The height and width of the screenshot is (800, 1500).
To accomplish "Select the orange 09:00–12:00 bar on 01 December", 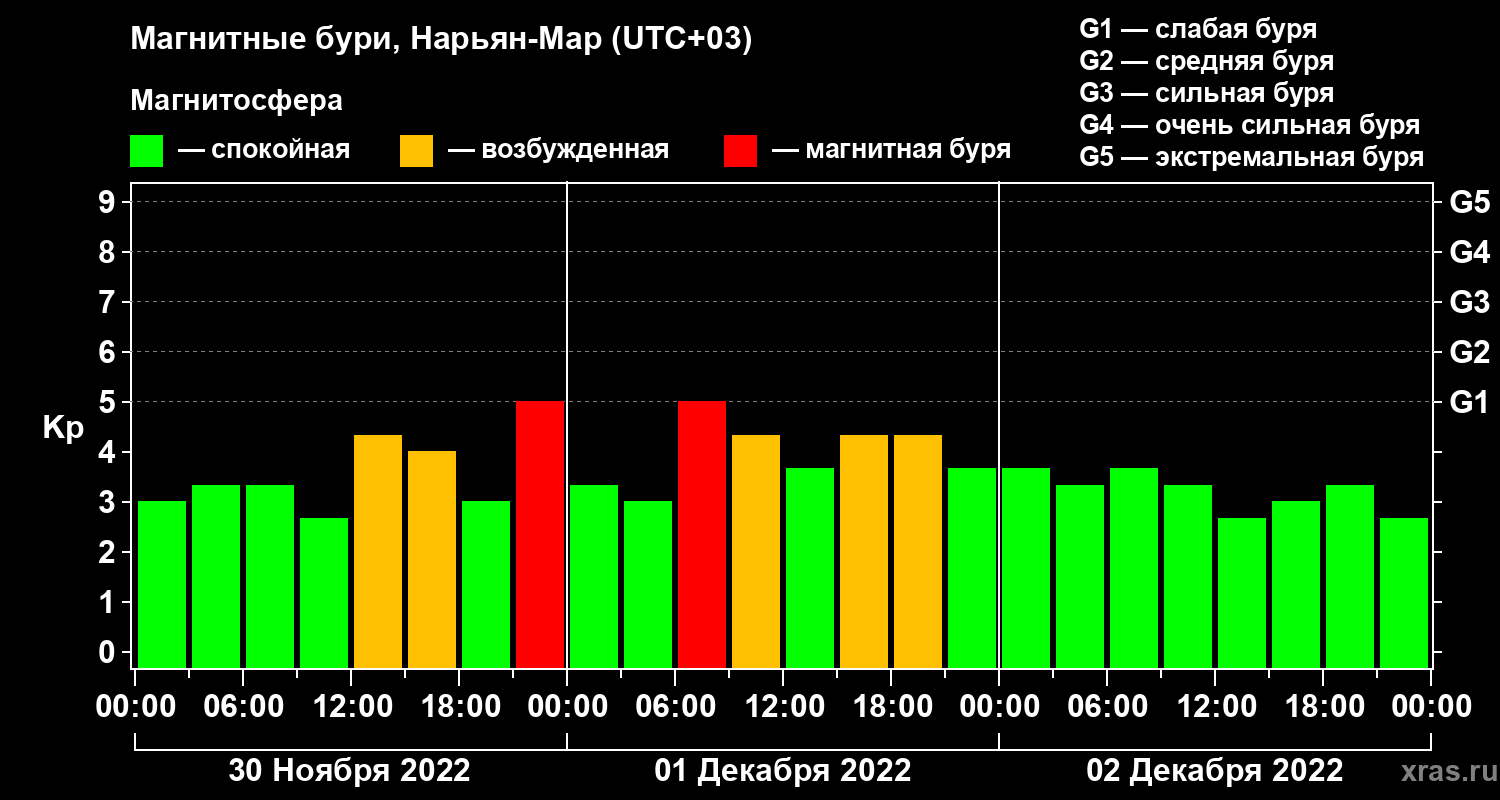I will click(756, 551).
